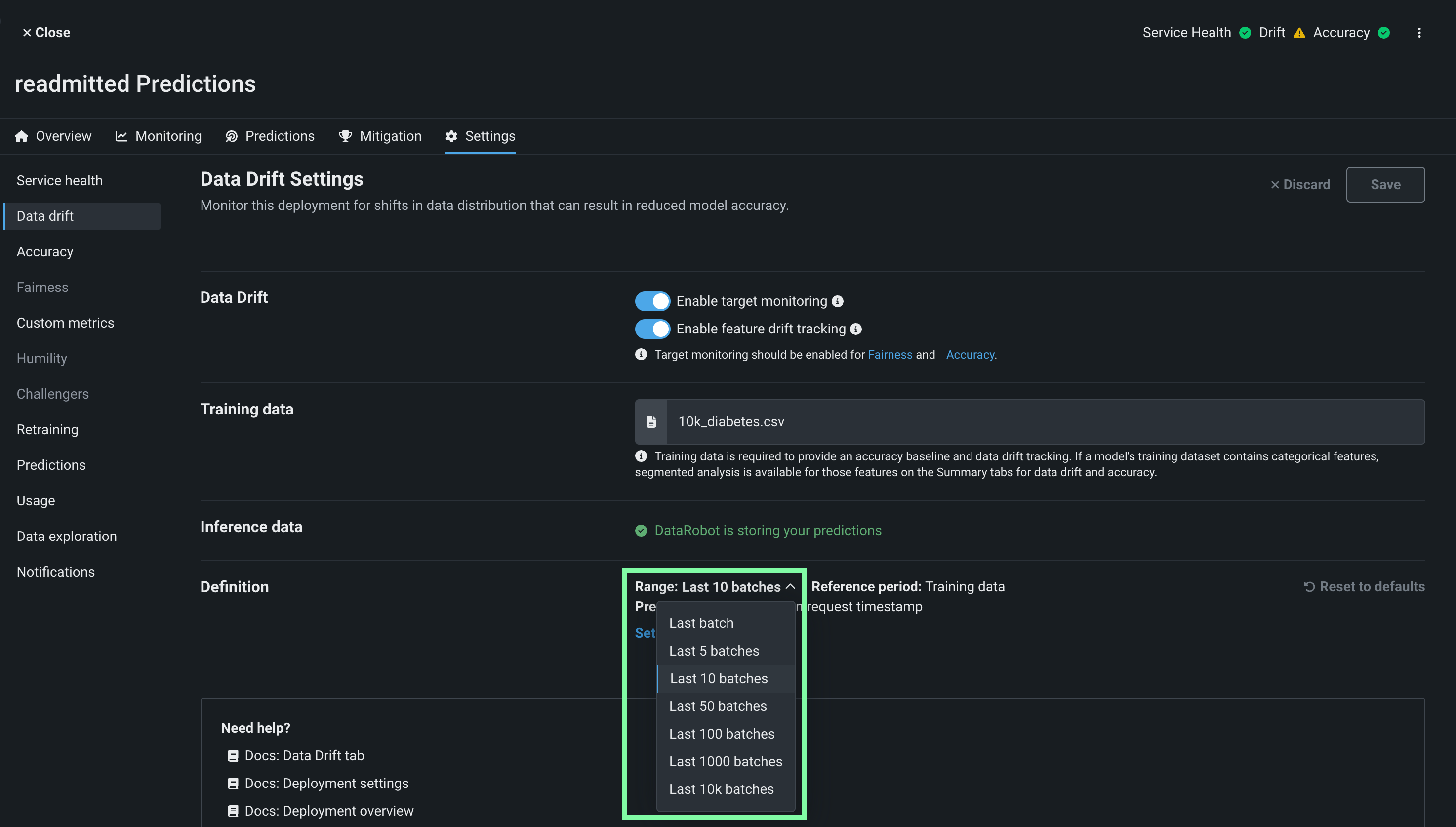Pick the Last batch range option
Viewport: 1456px width, 827px height.
pyautogui.click(x=701, y=623)
